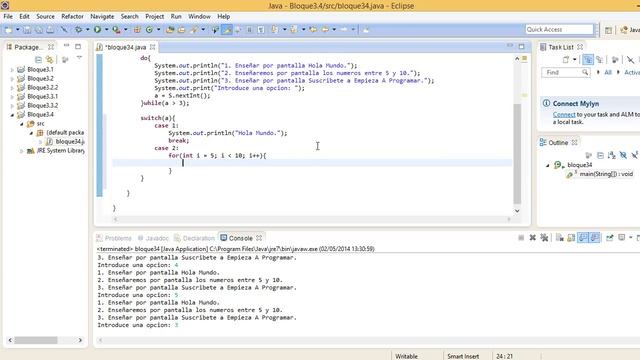Click the Pin Console icon
This screenshot has width=640, height=360.
(x=609, y=238)
